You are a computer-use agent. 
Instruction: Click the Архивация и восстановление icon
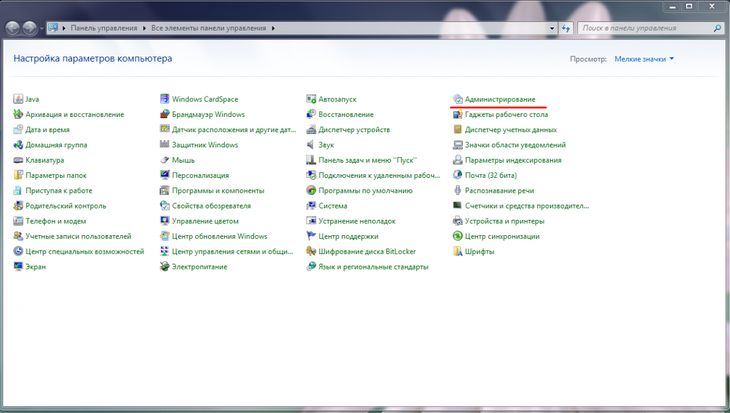click(x=18, y=115)
